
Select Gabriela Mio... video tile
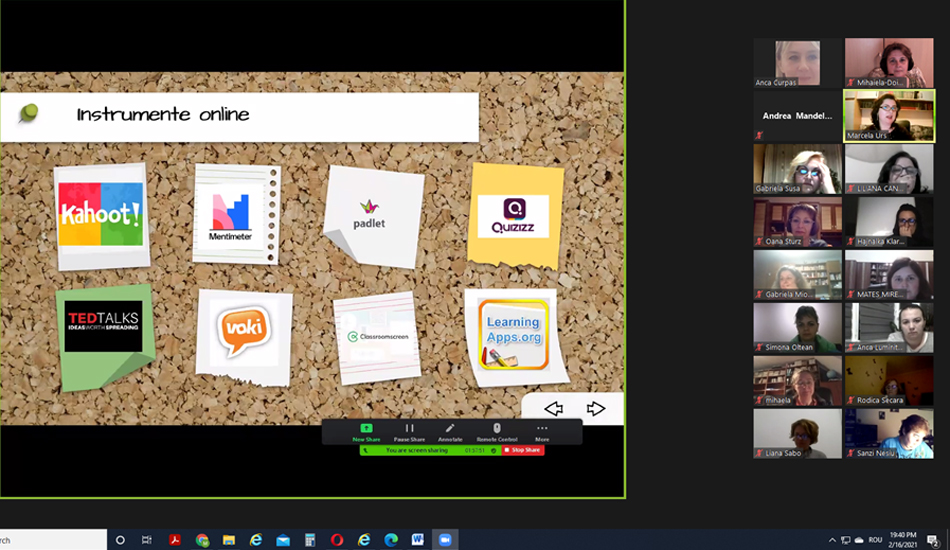click(x=797, y=274)
